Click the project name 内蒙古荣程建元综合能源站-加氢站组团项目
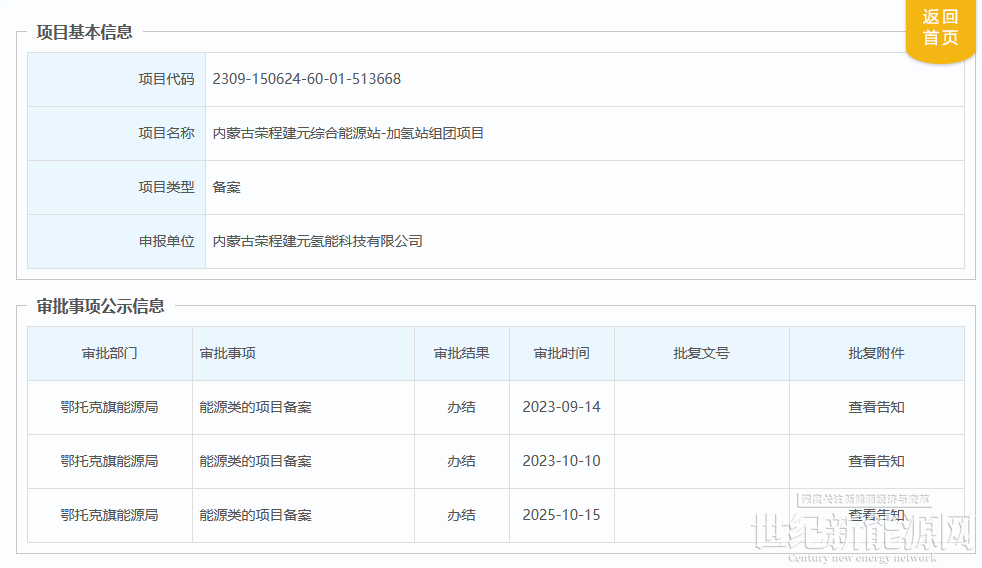Viewport: 982px width, 568px height. point(348,133)
